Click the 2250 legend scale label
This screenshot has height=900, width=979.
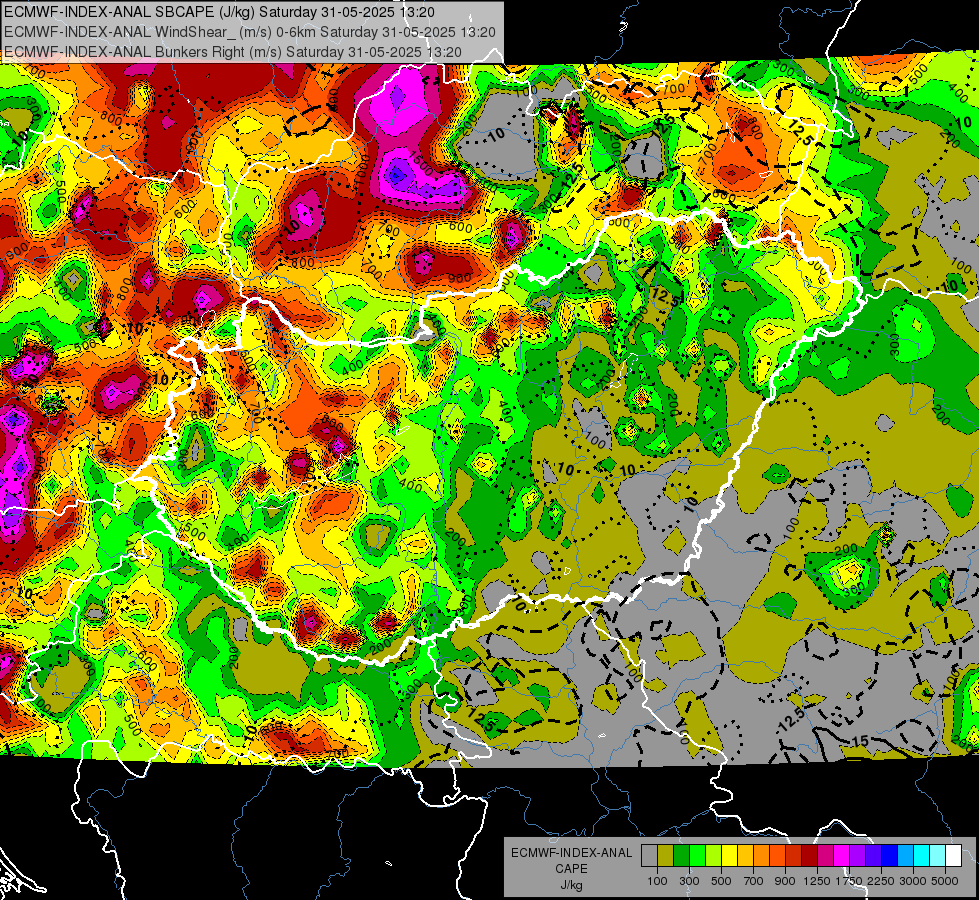click(x=882, y=881)
